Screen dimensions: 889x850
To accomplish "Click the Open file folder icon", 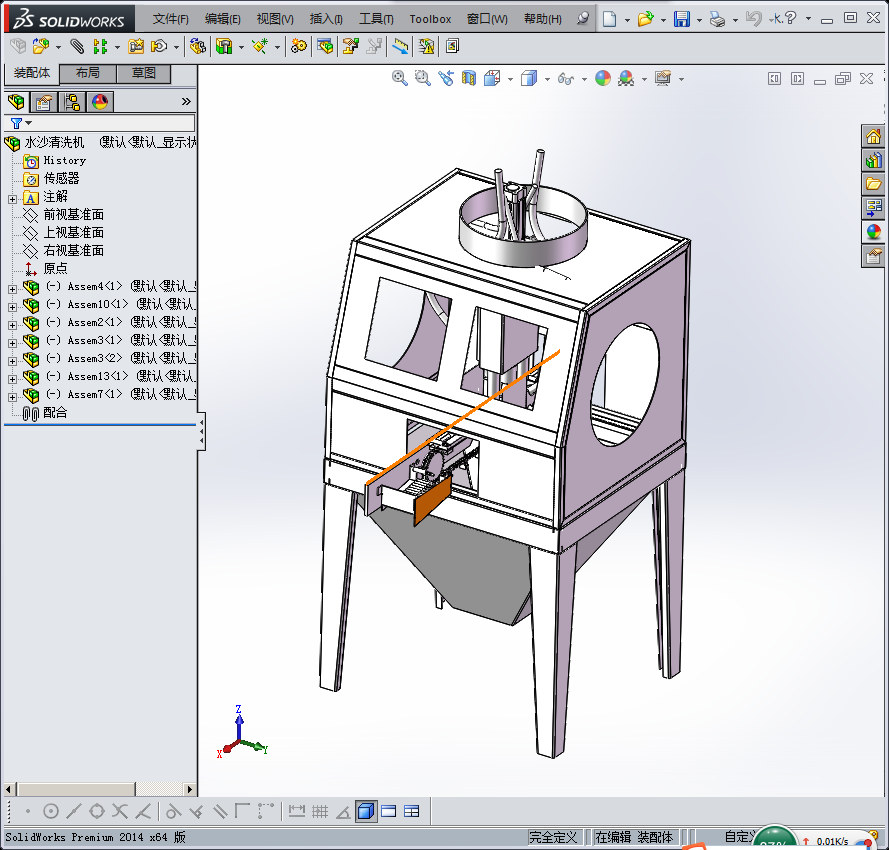I will [x=645, y=19].
